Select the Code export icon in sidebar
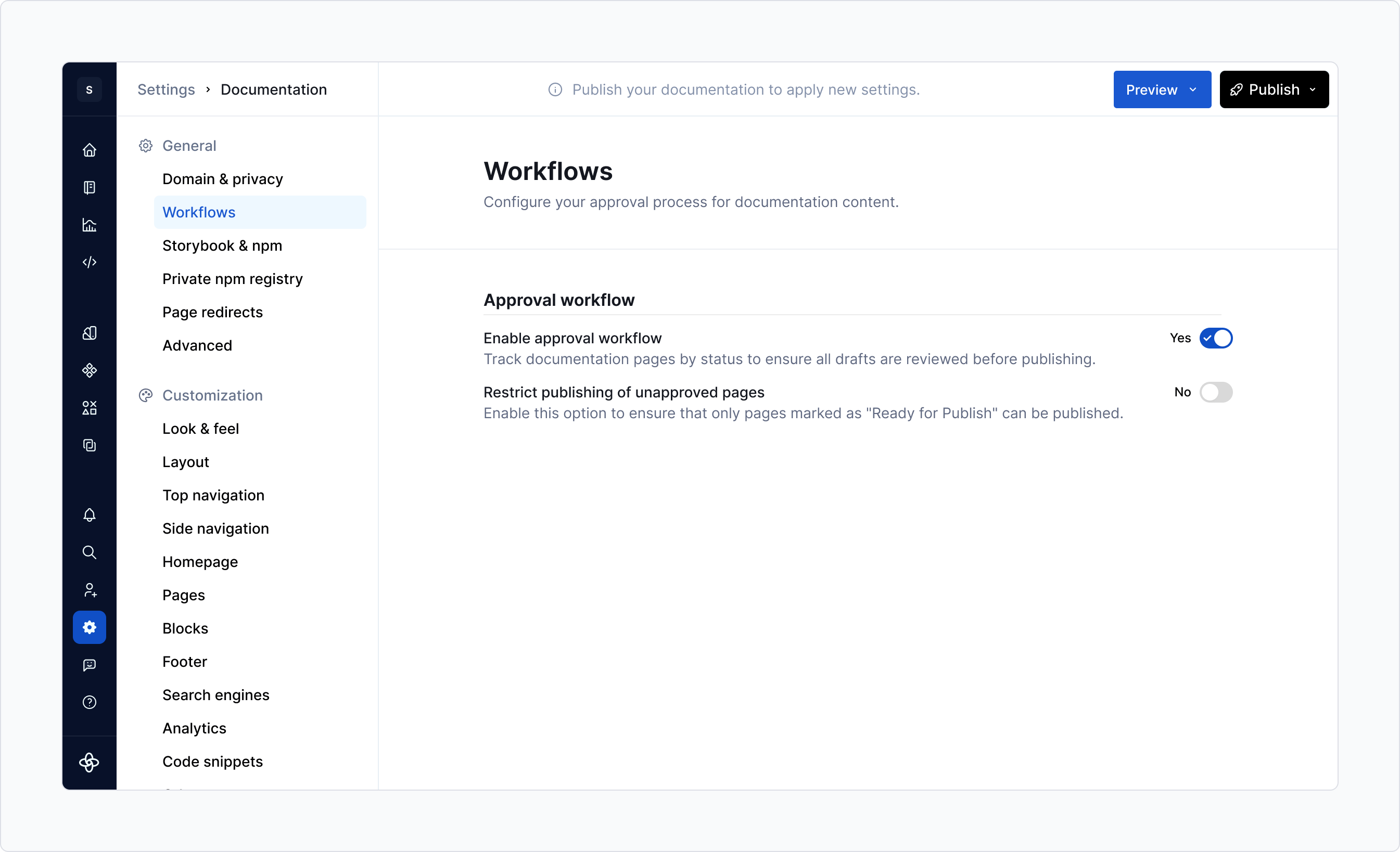Viewport: 1400px width, 852px height. 90,263
